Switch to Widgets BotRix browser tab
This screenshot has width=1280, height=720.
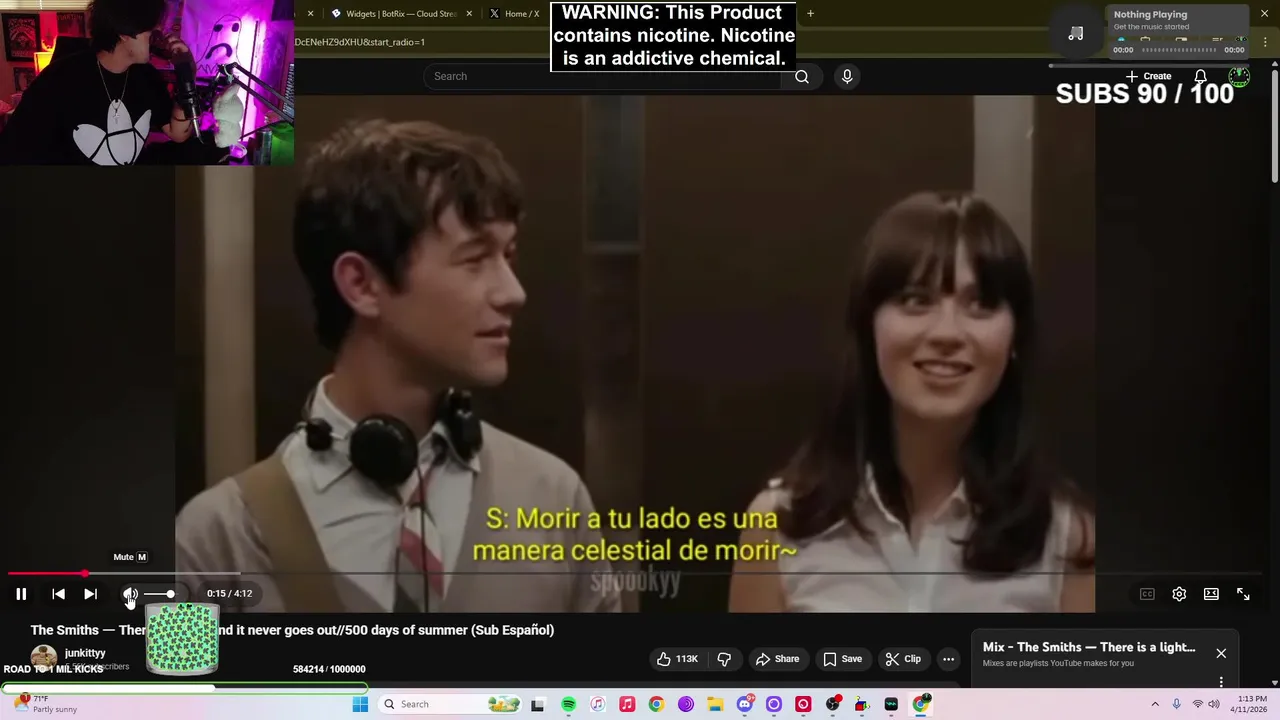point(394,14)
